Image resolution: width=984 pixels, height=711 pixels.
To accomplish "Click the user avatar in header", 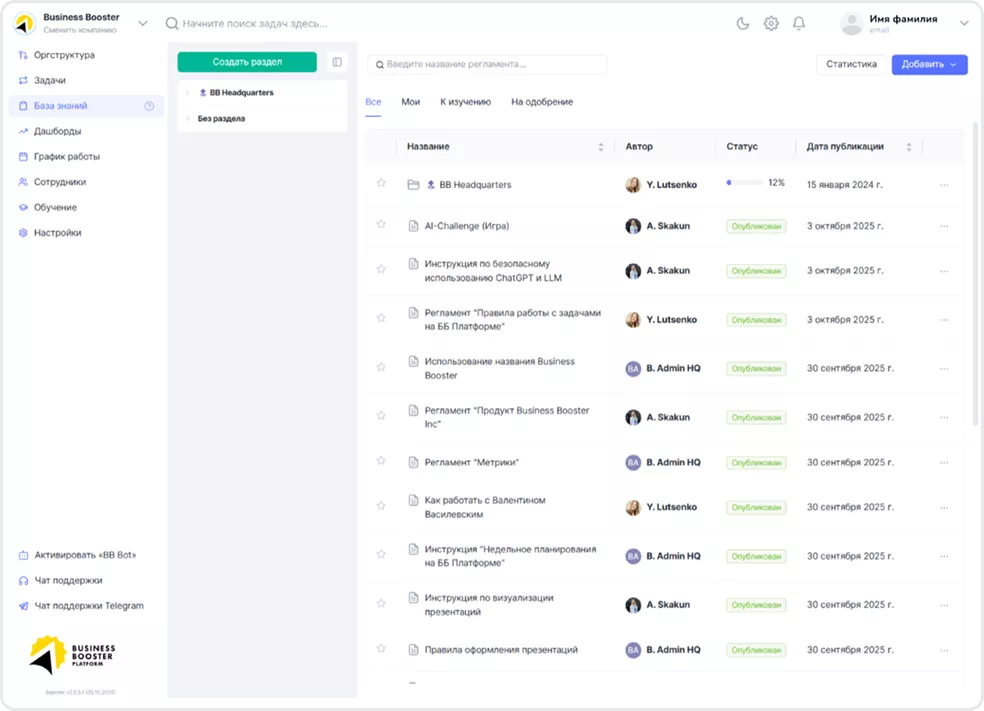I will point(852,23).
